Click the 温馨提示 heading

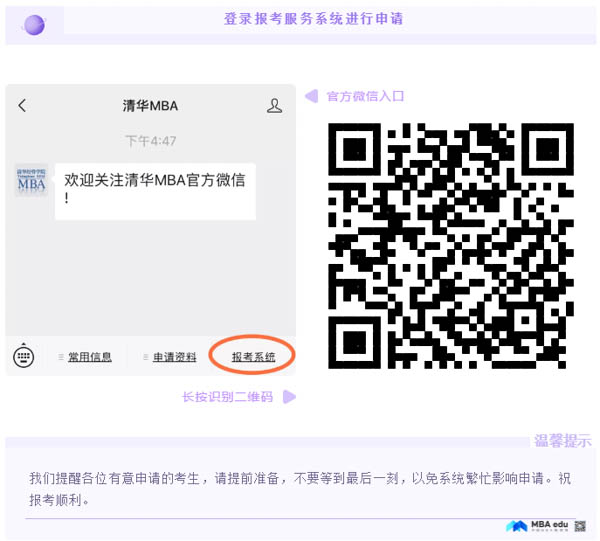pos(562,441)
